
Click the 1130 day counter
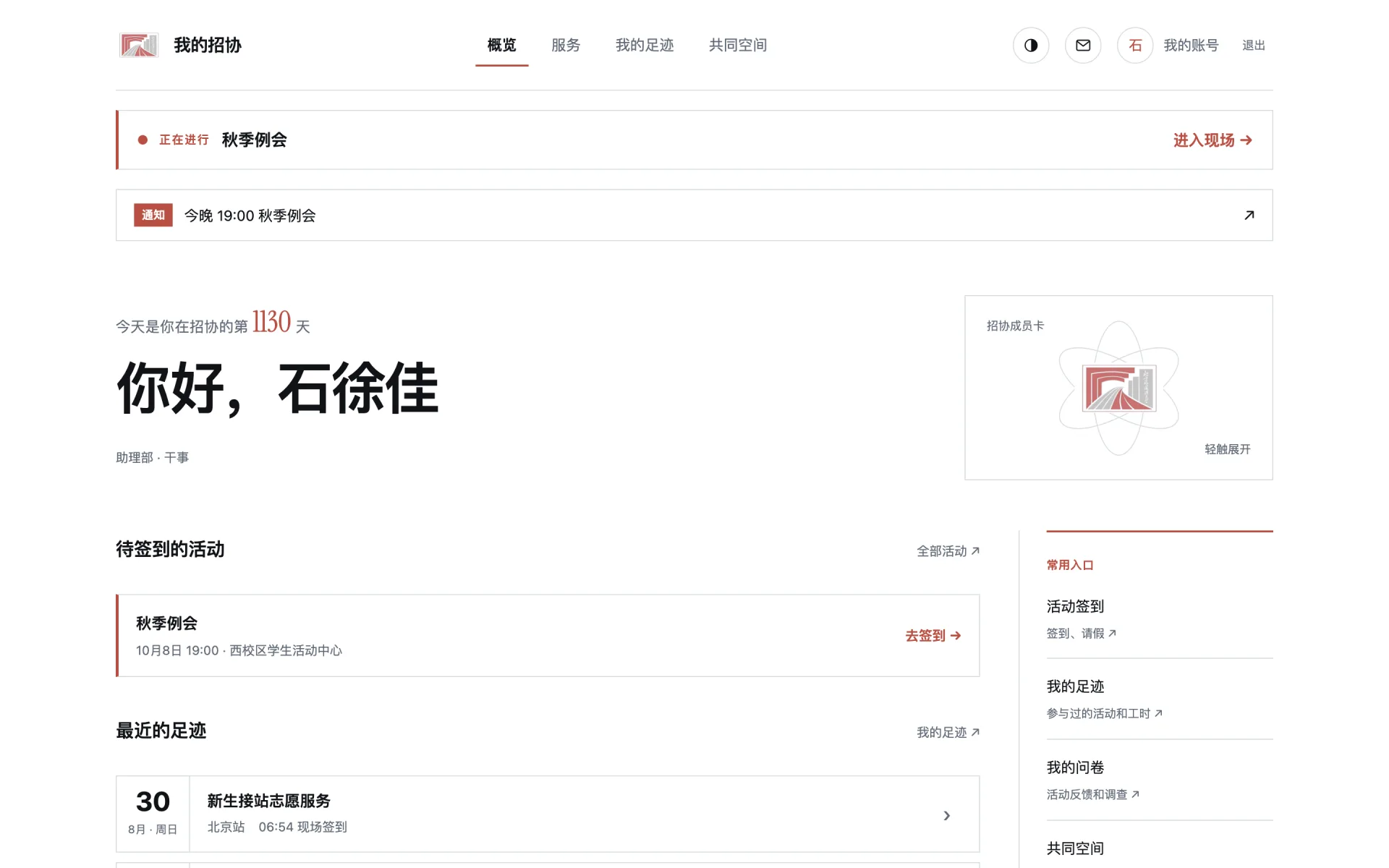(271, 322)
